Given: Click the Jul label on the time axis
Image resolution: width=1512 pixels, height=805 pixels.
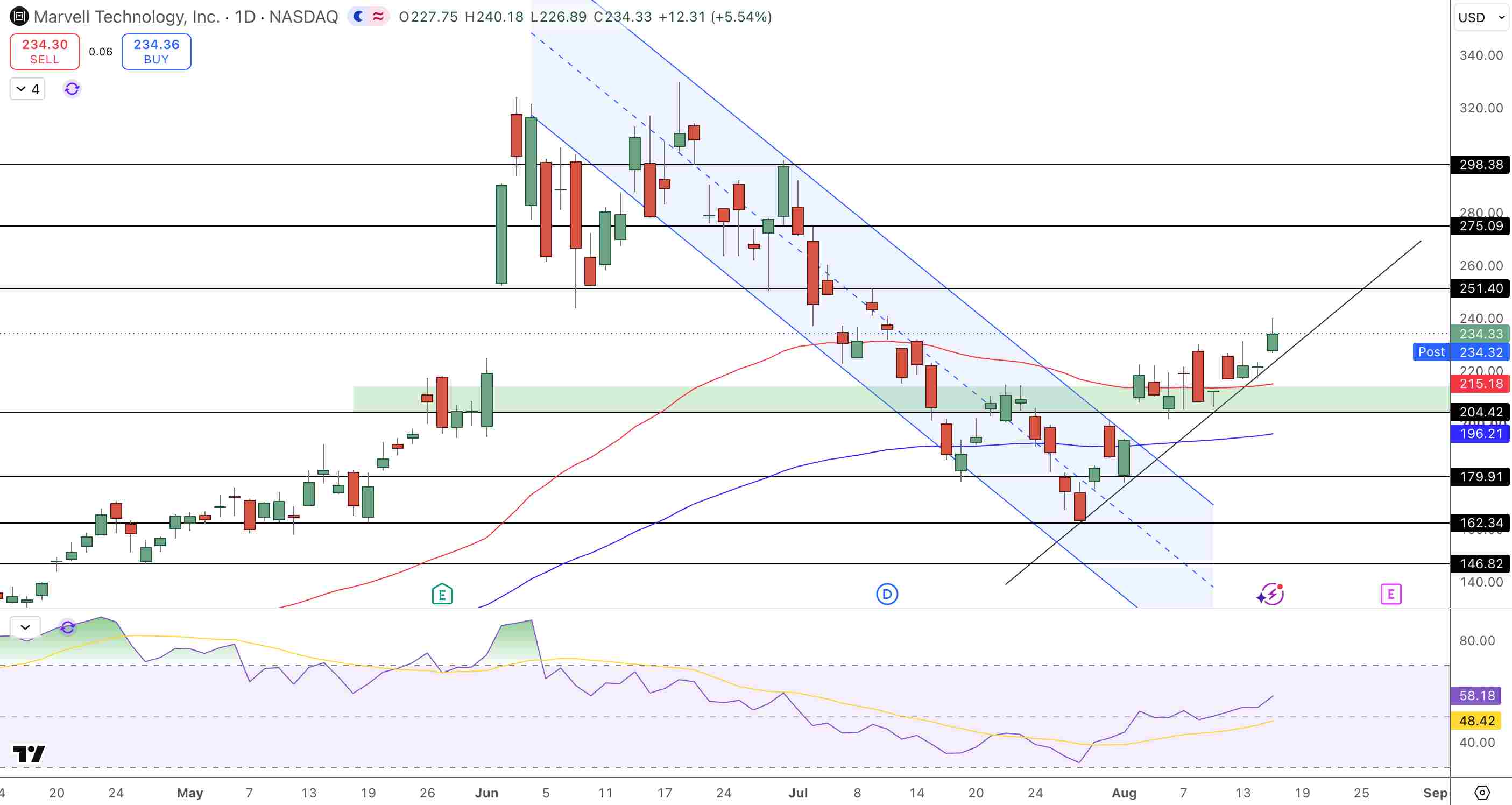Looking at the screenshot, I should point(799,793).
